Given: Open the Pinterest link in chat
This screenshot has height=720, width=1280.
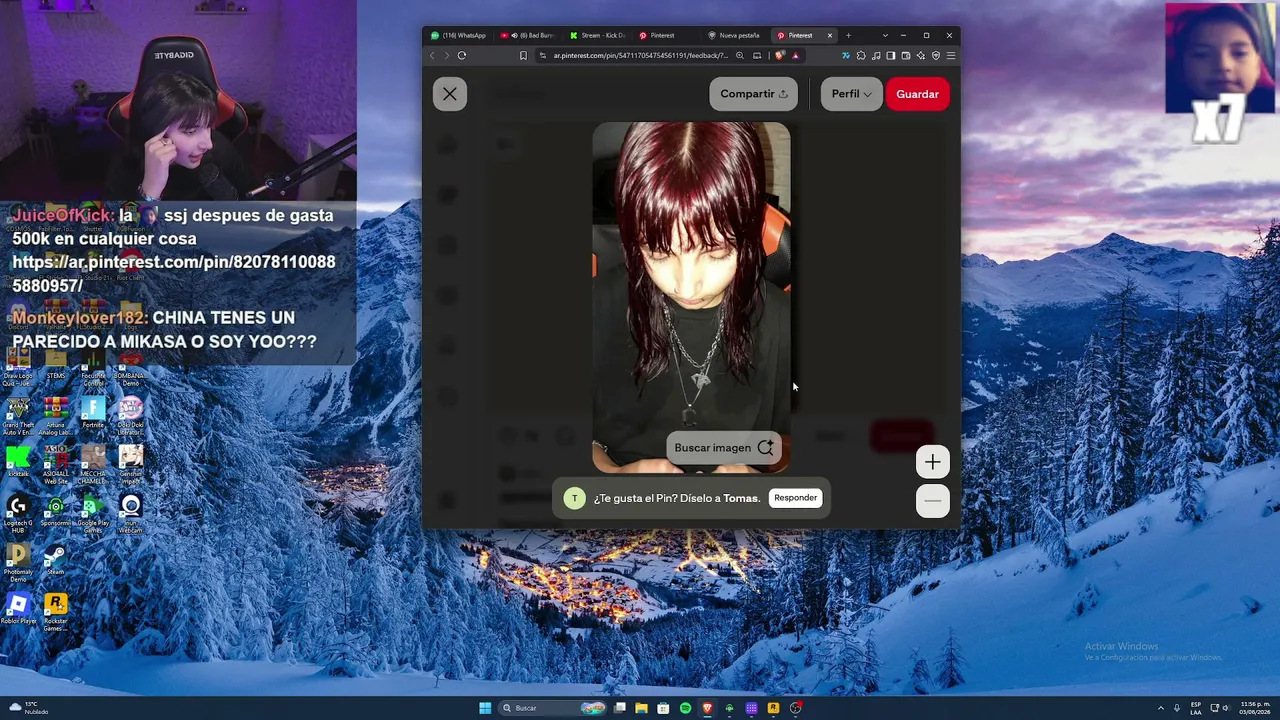Looking at the screenshot, I should coord(174,274).
